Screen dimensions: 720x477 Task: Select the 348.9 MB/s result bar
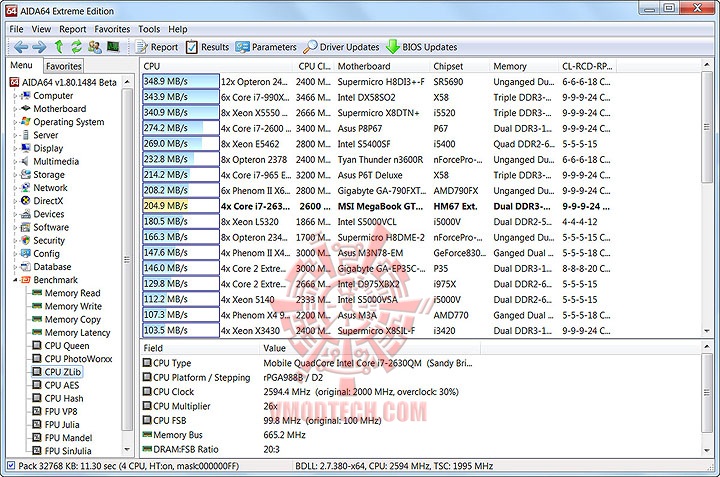(180, 82)
